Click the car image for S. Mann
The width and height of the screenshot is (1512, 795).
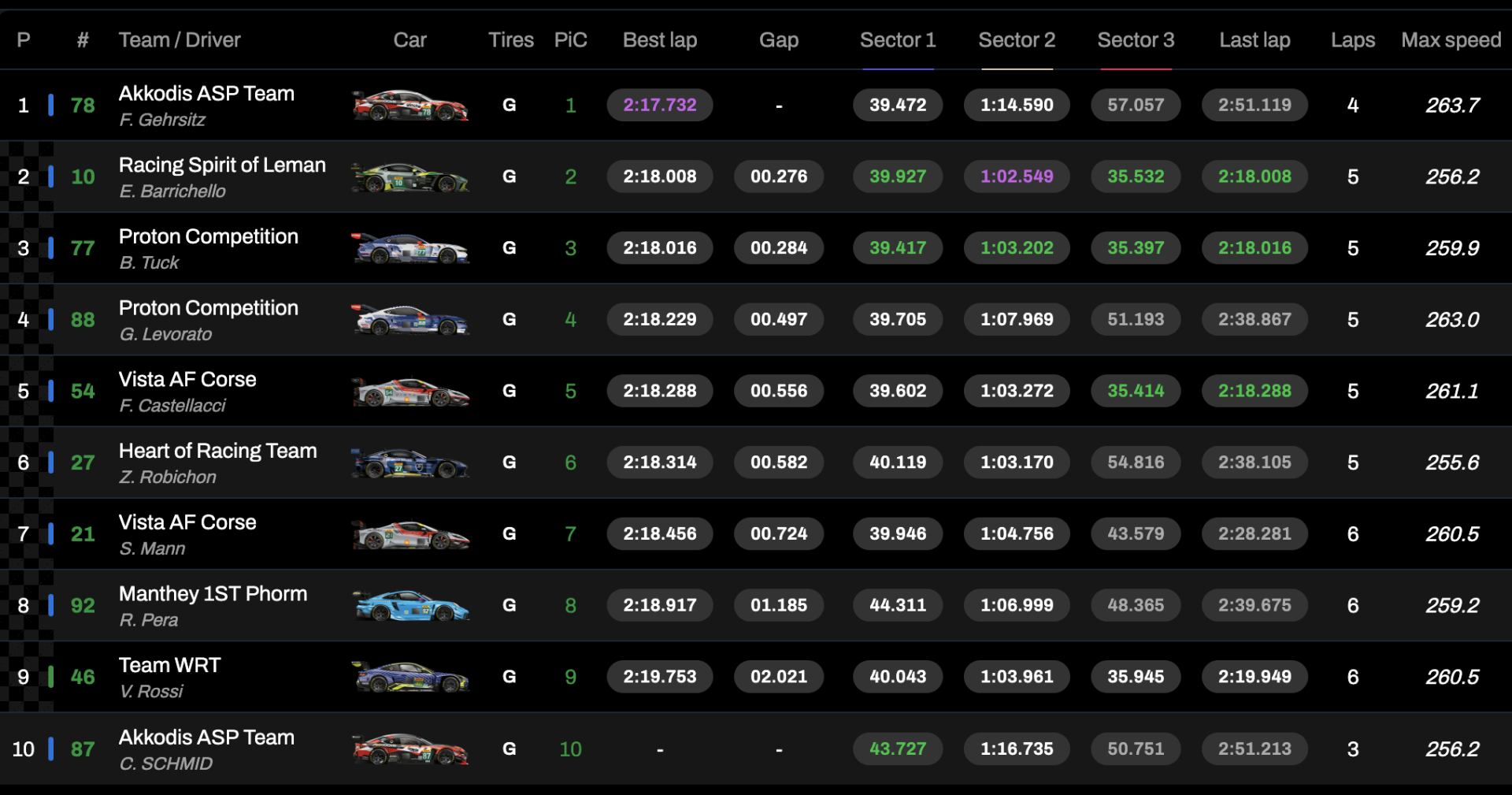pos(410,534)
